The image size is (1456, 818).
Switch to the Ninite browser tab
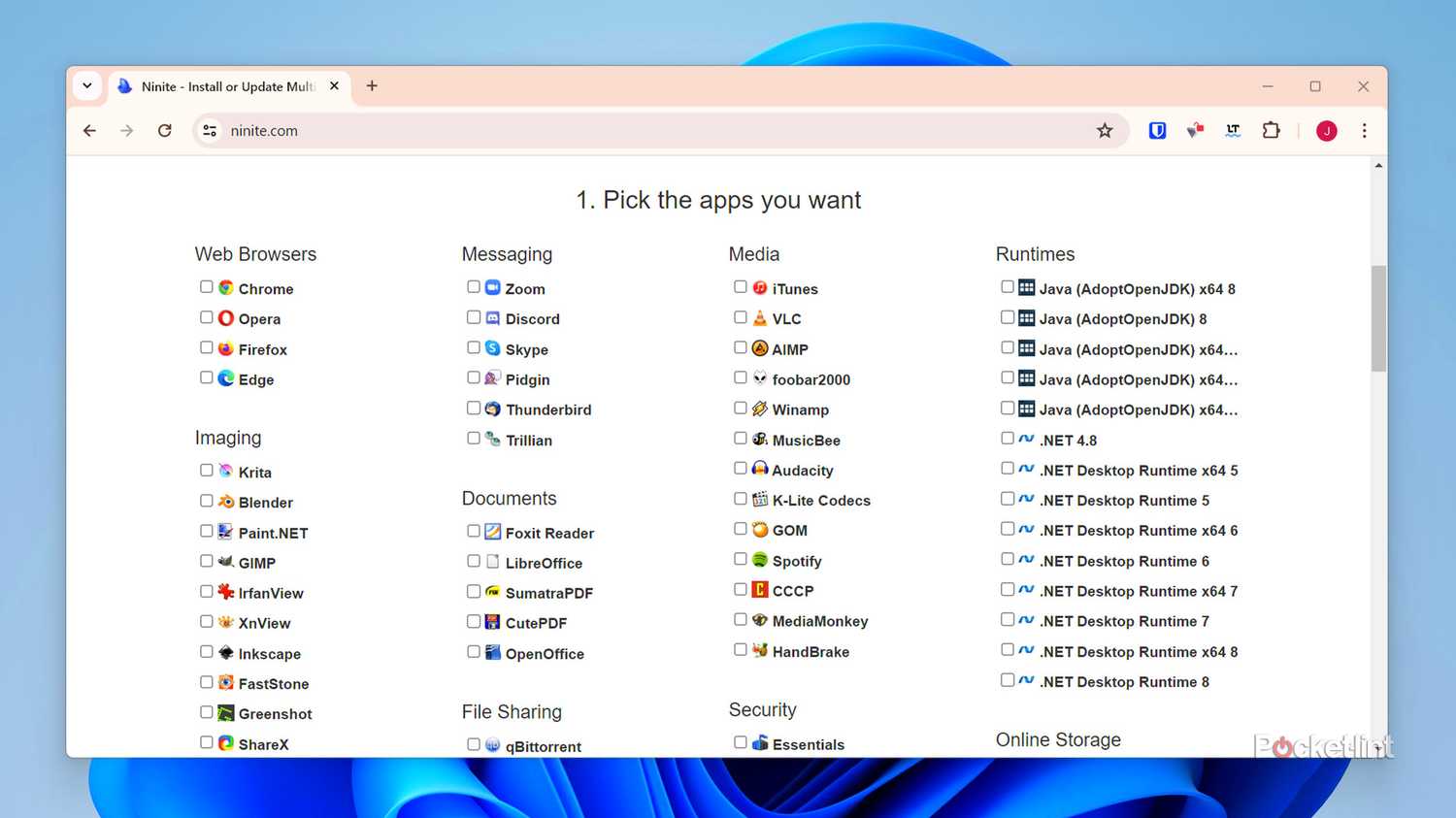tap(227, 86)
